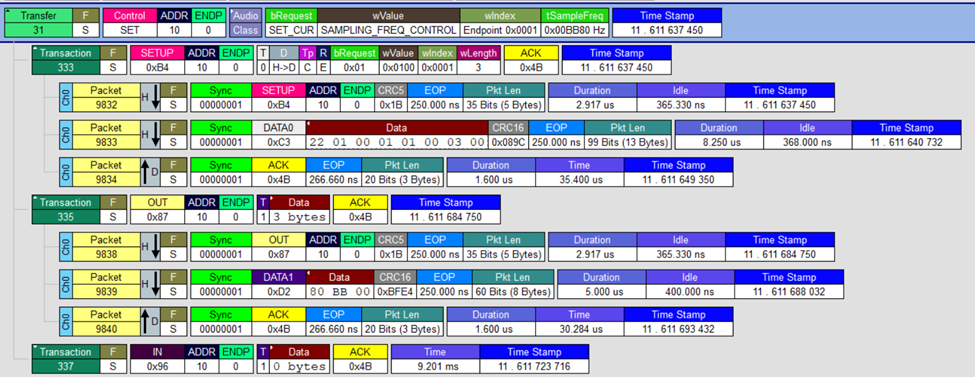Viewport: 975px width, 377px height.
Task: Click the SAMPLING_FREQ_CONTROL wValue cell
Action: click(x=389, y=23)
